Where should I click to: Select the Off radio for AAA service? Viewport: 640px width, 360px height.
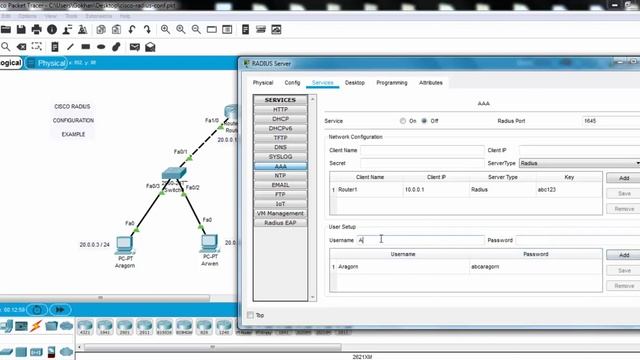pyautogui.click(x=424, y=121)
